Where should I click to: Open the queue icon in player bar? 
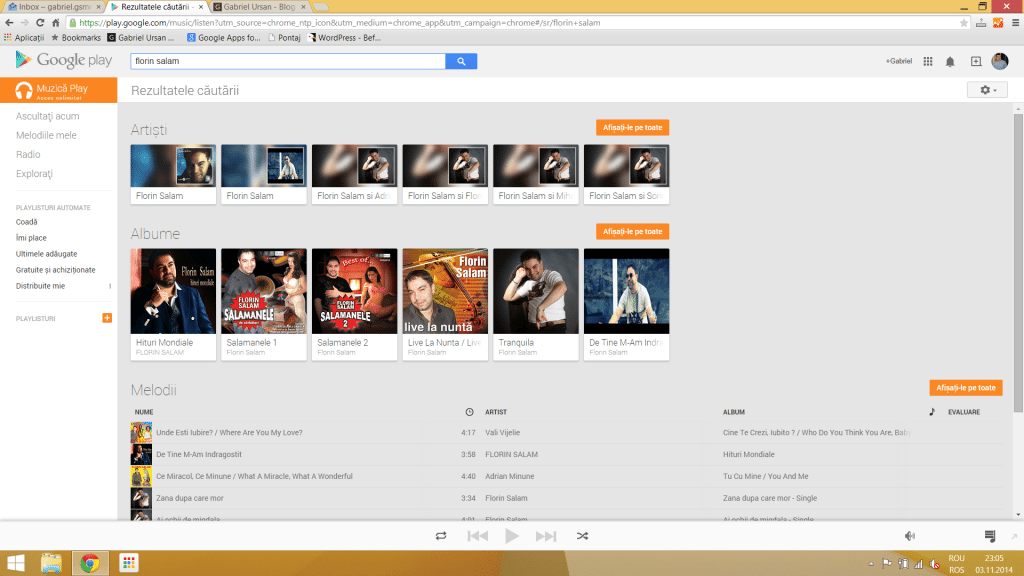tap(990, 536)
